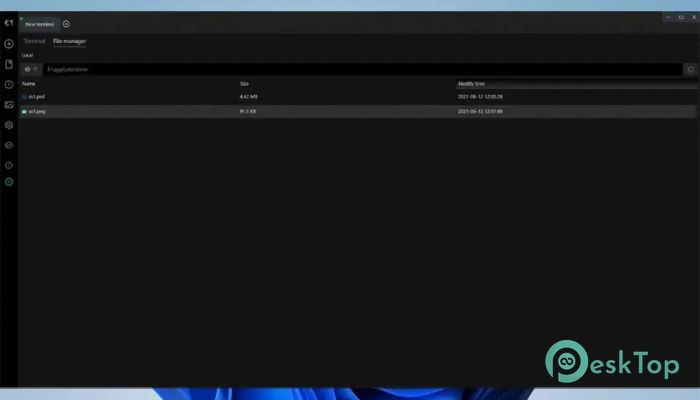The image size is (700, 400).
Task: Sort files by the Size column header
Action: (244, 84)
